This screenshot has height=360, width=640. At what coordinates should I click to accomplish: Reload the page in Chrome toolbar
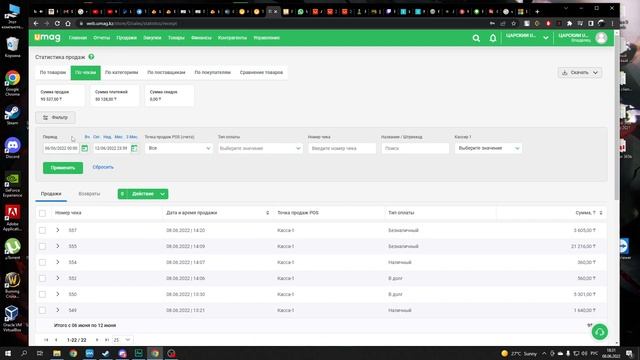[57, 24]
